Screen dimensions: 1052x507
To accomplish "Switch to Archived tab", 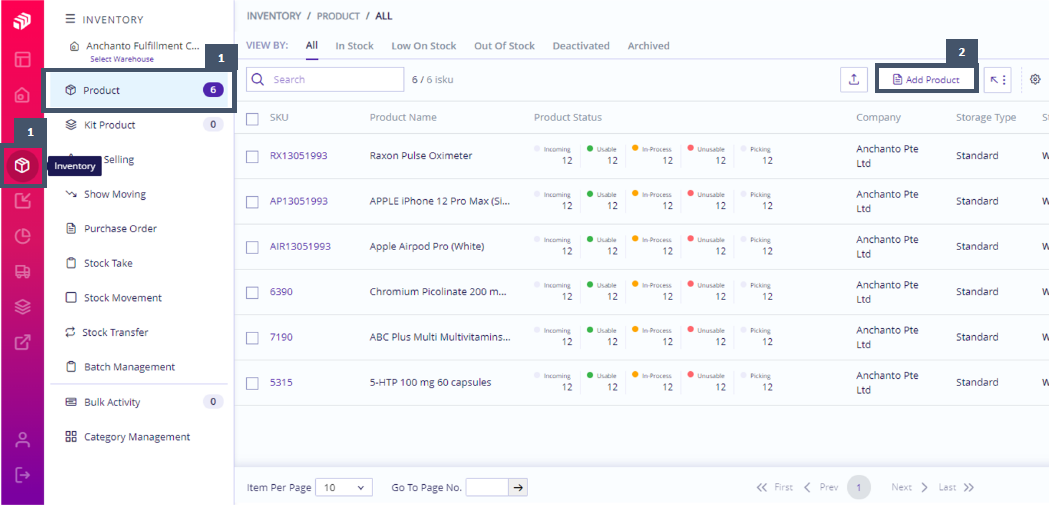I will click(649, 46).
